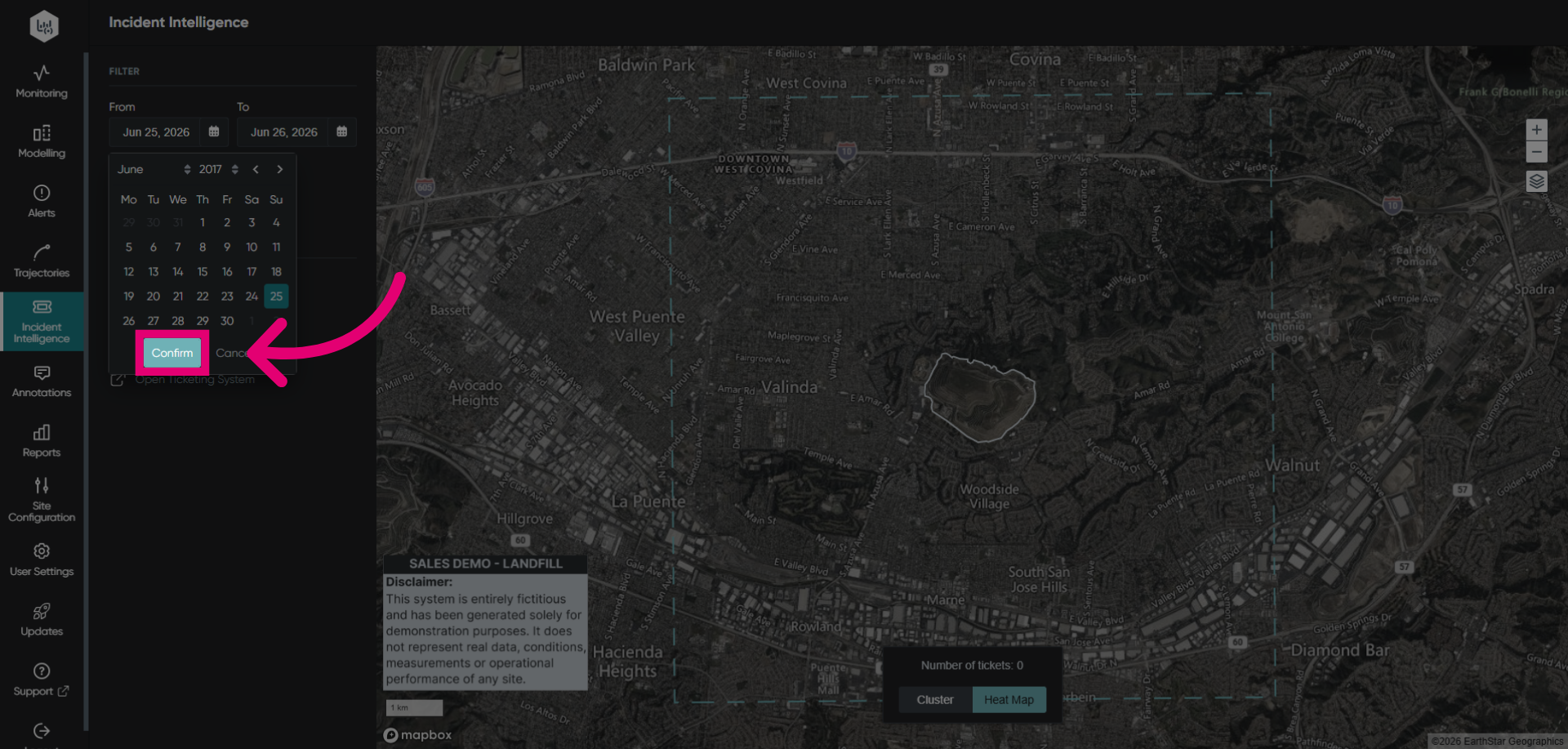Click the app logo at the sidebar top

(x=44, y=26)
